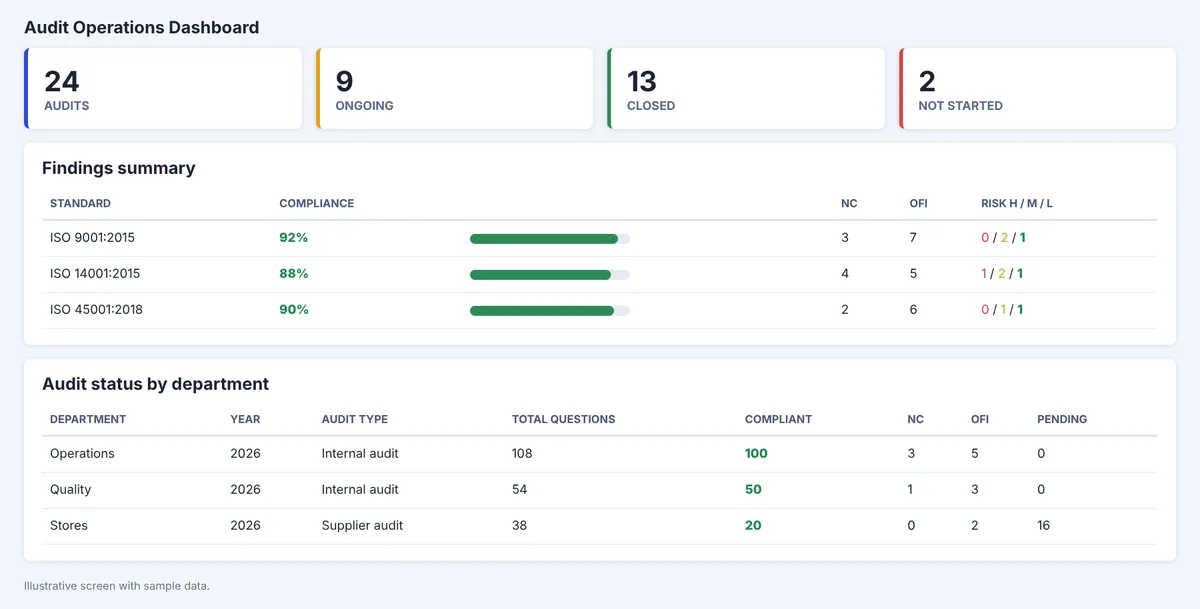
Task: Click the Compliant column header
Action: point(778,419)
